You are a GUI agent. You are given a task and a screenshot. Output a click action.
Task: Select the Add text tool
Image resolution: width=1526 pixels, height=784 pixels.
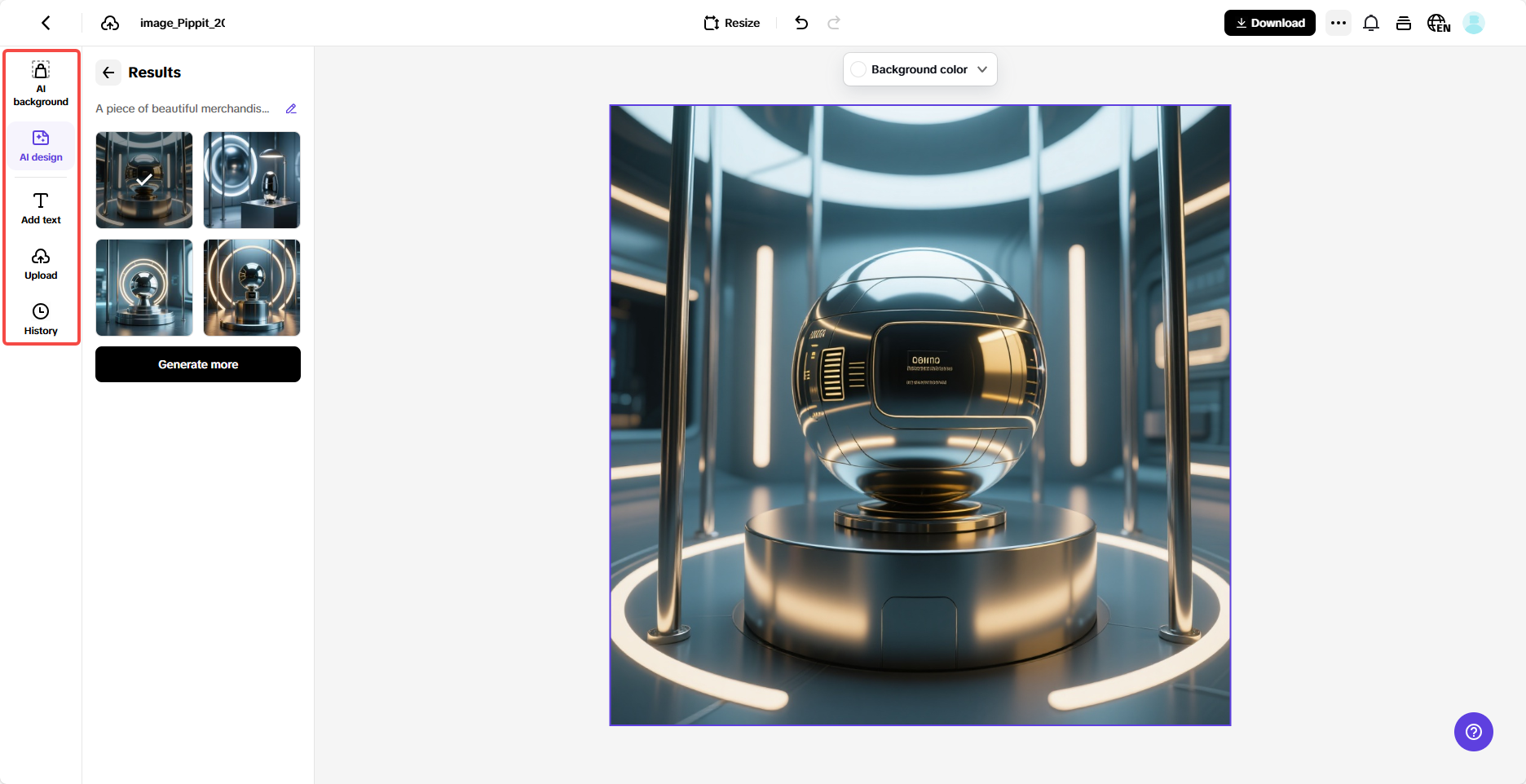pos(41,207)
